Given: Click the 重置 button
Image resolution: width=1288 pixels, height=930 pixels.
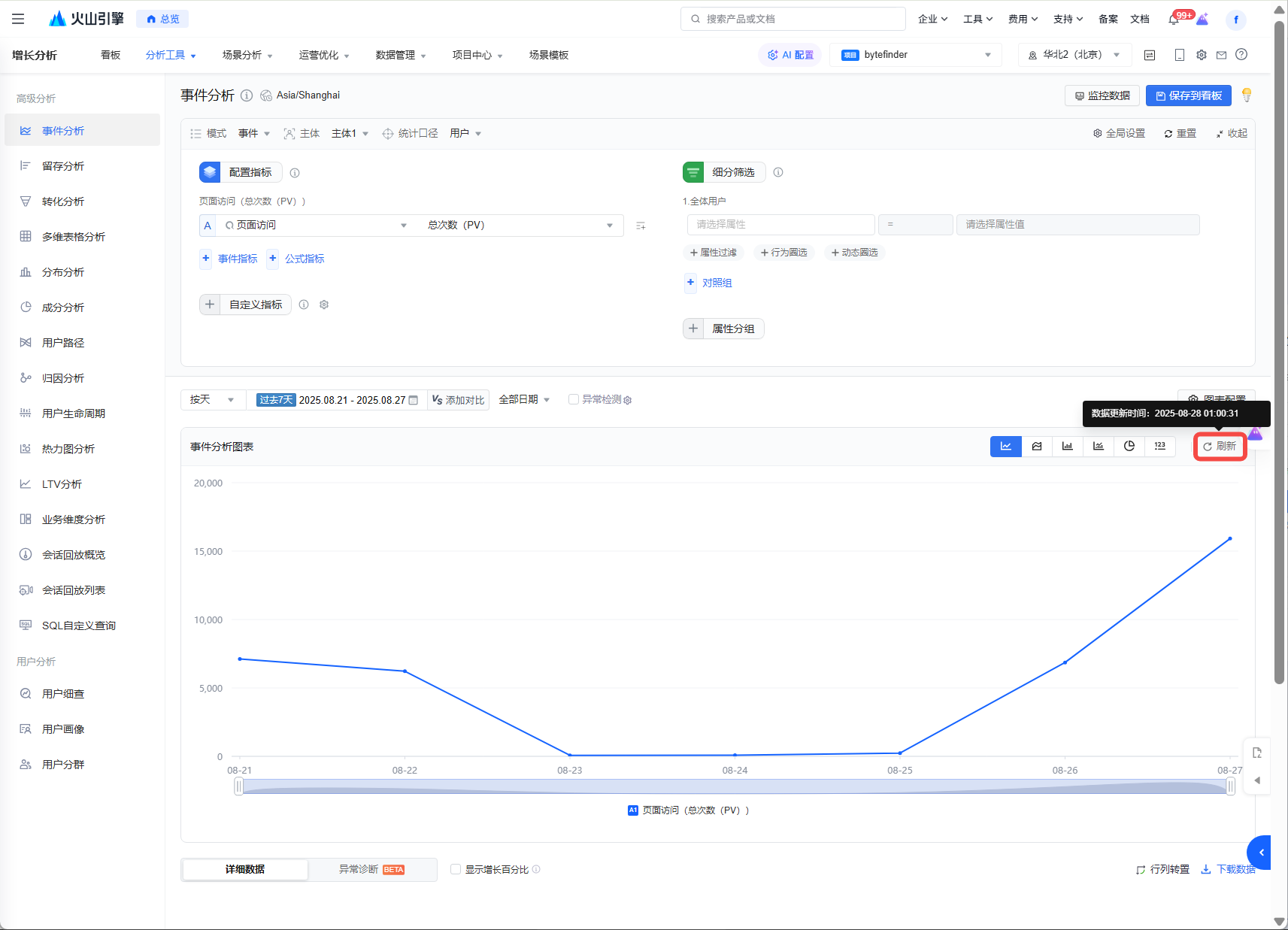Looking at the screenshot, I should [1180, 134].
